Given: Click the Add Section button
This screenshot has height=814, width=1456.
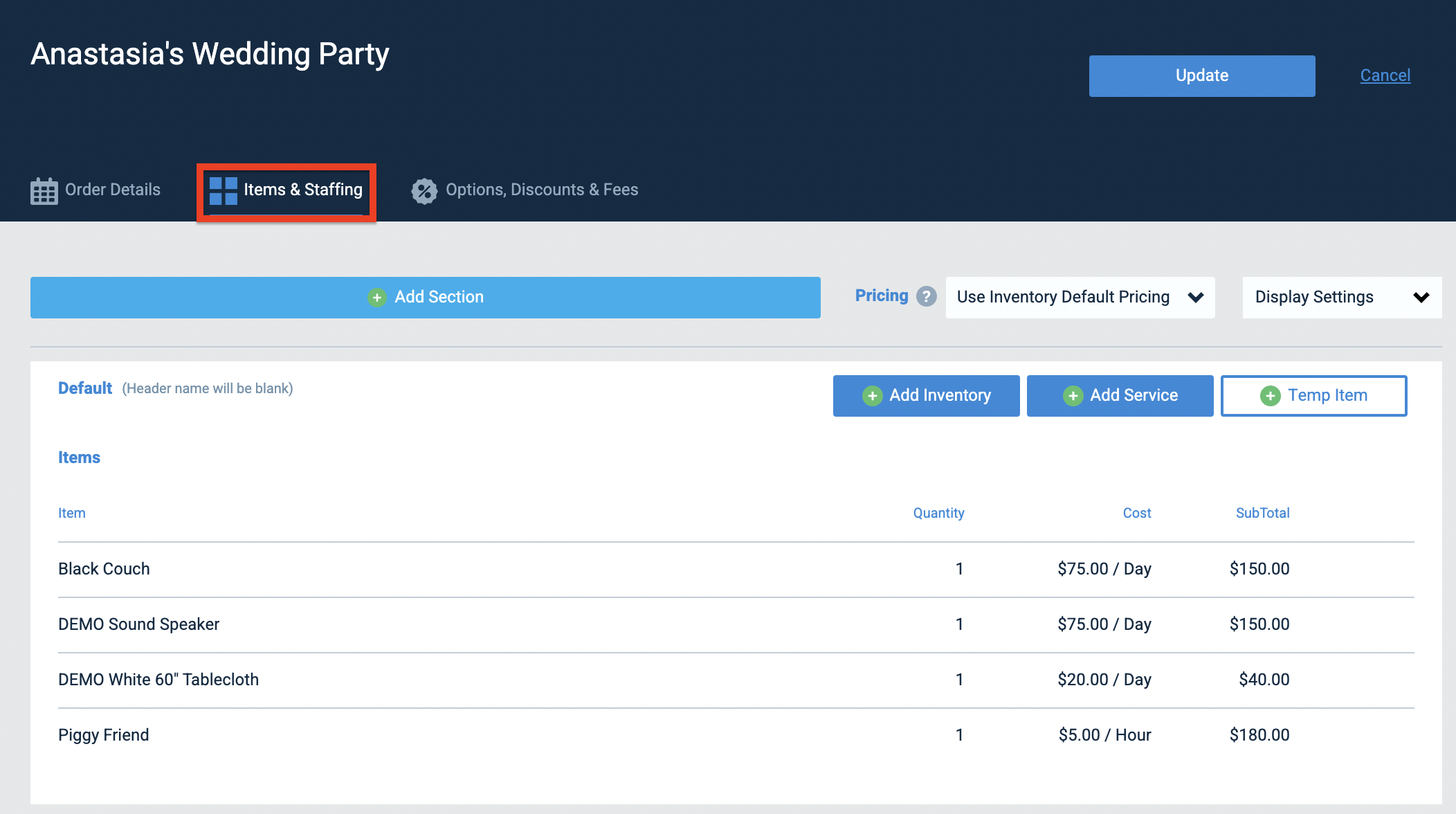Looking at the screenshot, I should 426,298.
